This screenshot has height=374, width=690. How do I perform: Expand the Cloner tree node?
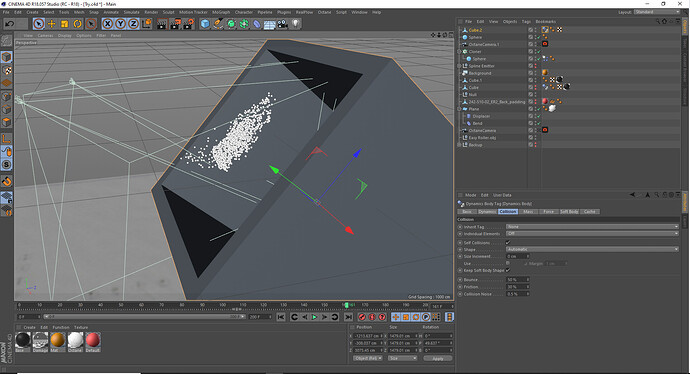coord(459,51)
